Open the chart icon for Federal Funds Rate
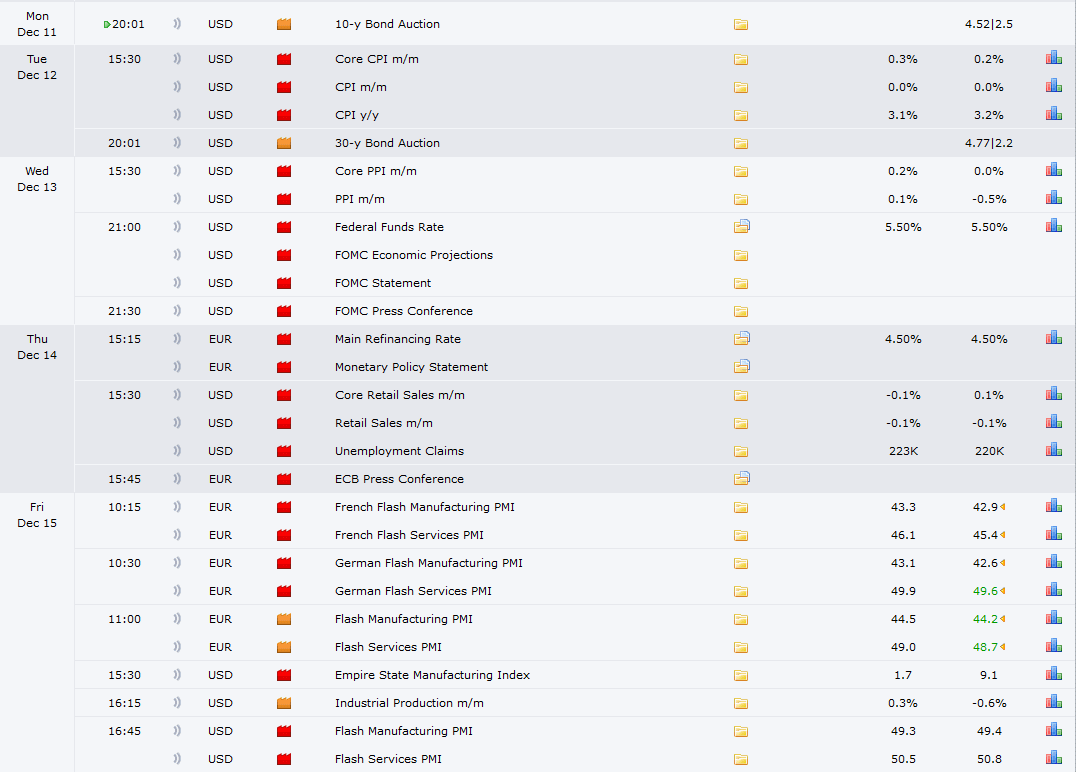Image resolution: width=1076 pixels, height=772 pixels. 1053,227
